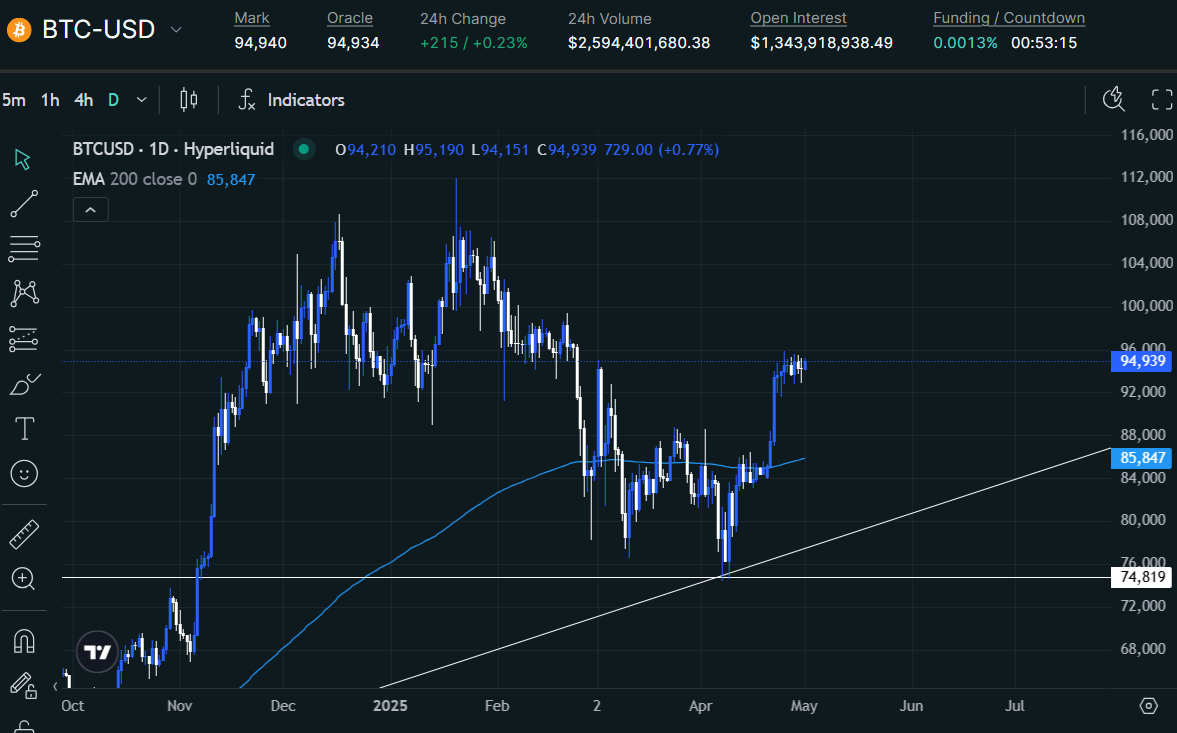1177x733 pixels.
Task: Click the funding rate 0.0013% value
Action: tap(965, 43)
